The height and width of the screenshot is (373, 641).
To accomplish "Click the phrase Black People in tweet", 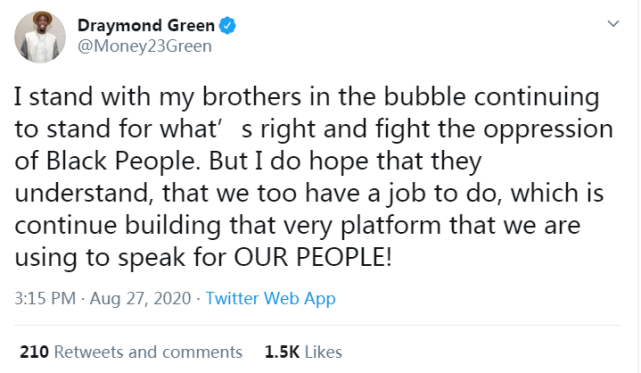I will (x=121, y=161).
